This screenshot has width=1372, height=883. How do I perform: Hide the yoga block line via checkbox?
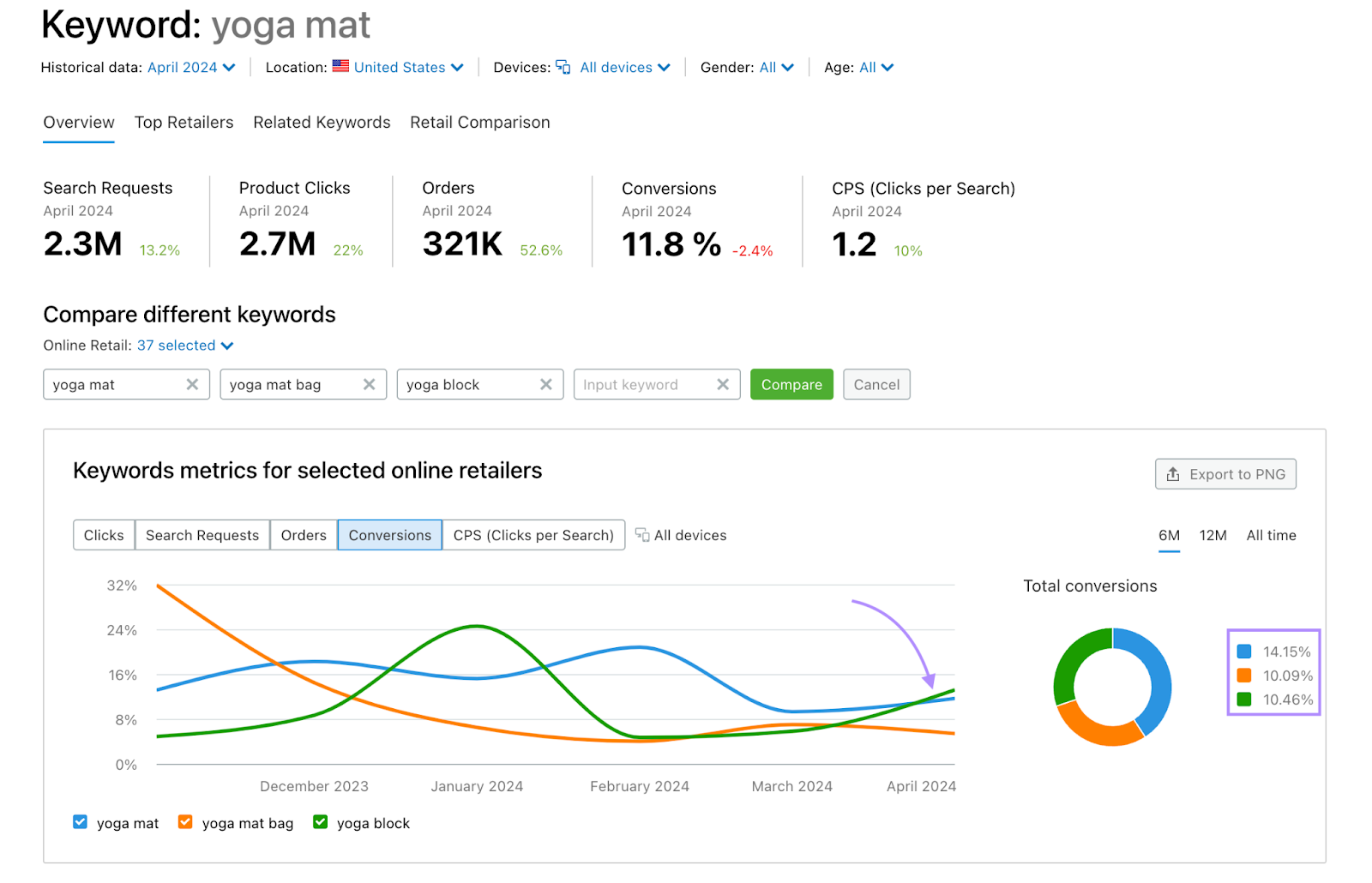point(321,822)
